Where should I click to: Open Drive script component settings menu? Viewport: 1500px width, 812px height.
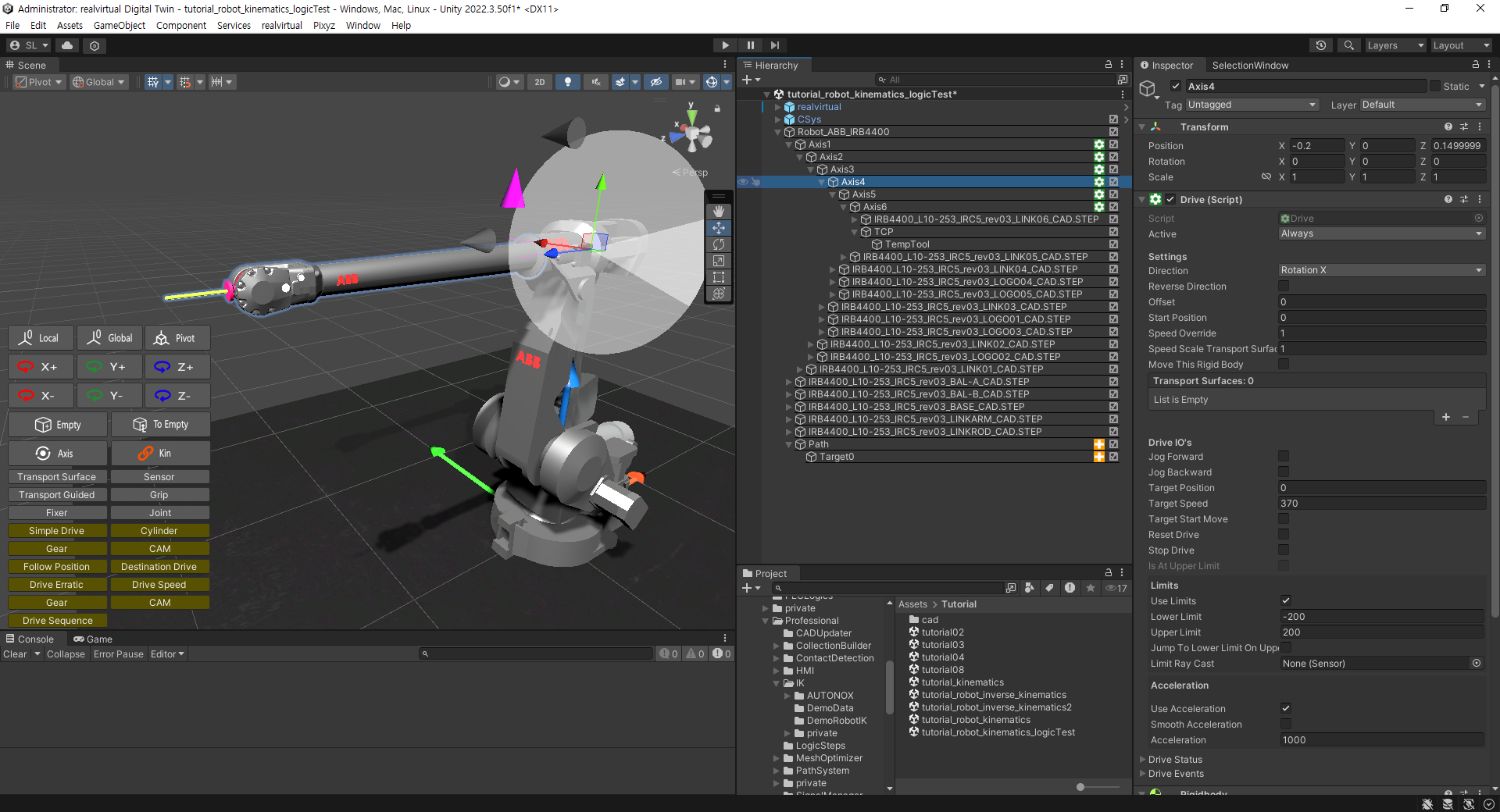(x=1480, y=200)
